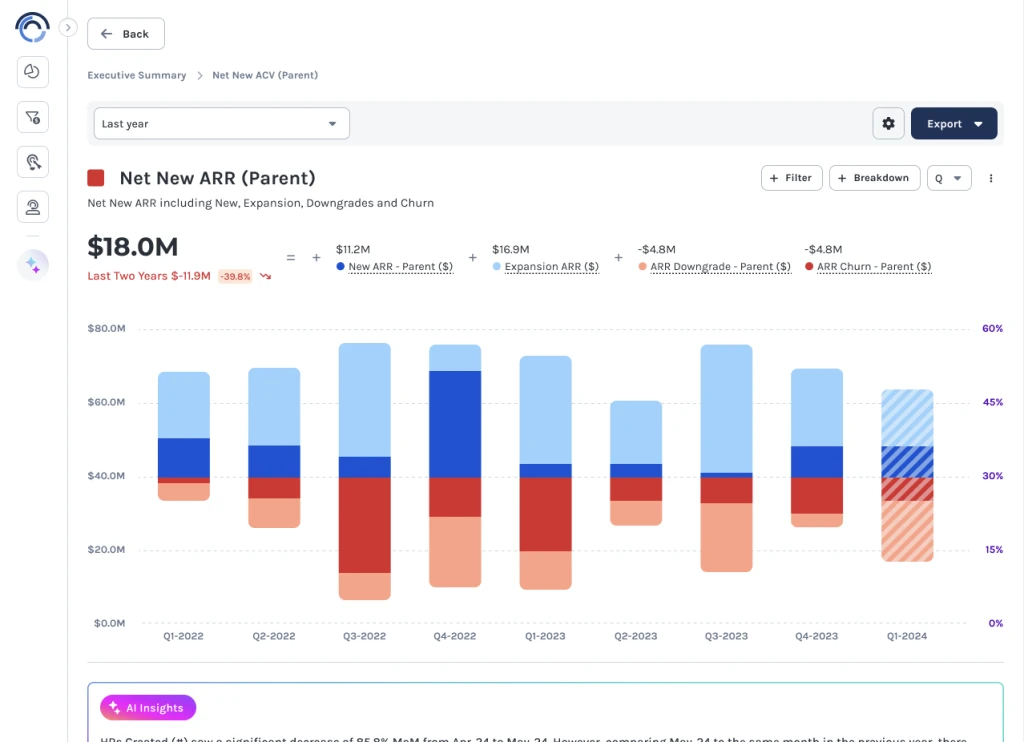Click the app logo in sidebar
The width and height of the screenshot is (1024, 742).
pyautogui.click(x=33, y=27)
